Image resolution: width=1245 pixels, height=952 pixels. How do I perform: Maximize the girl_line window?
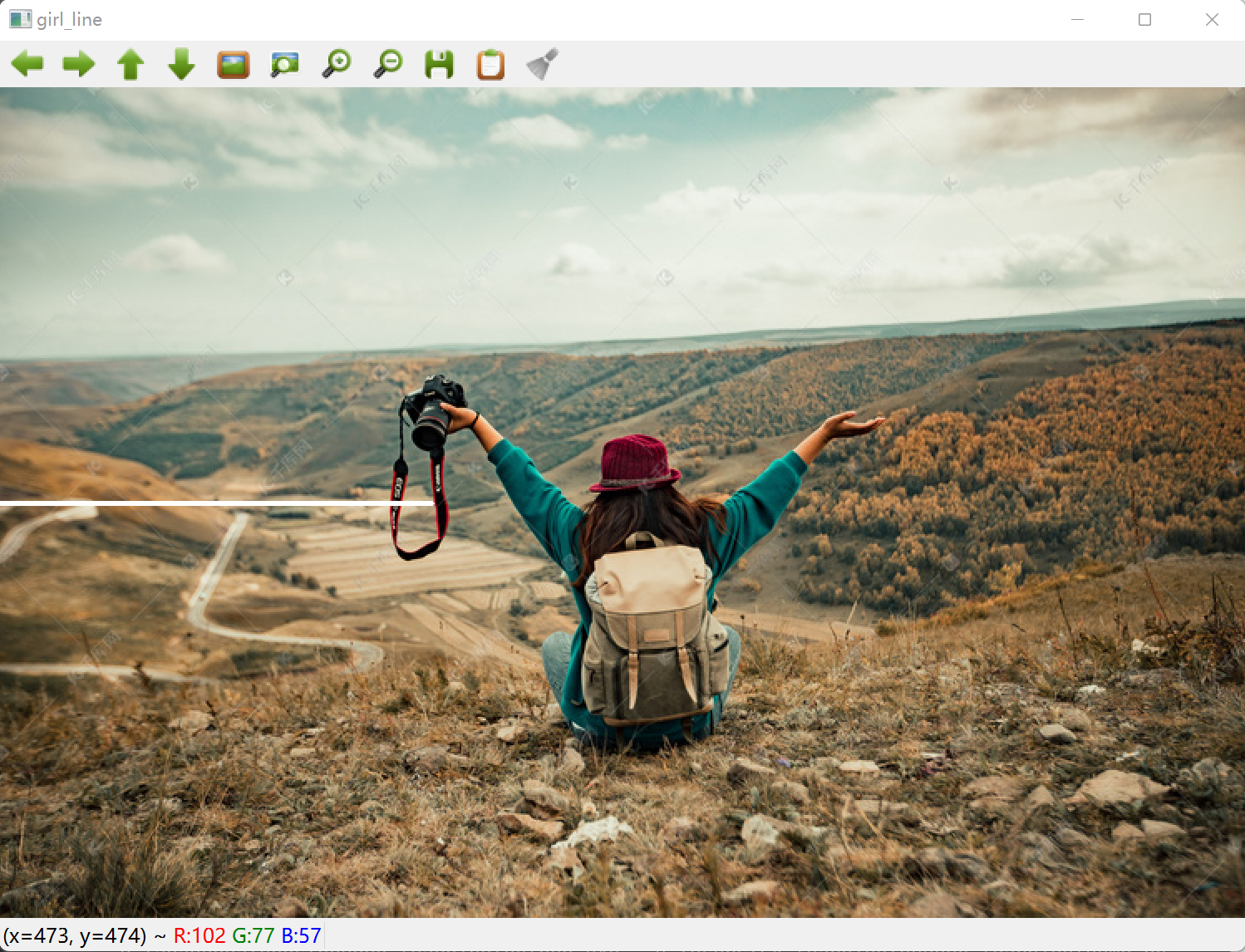coord(1144,19)
